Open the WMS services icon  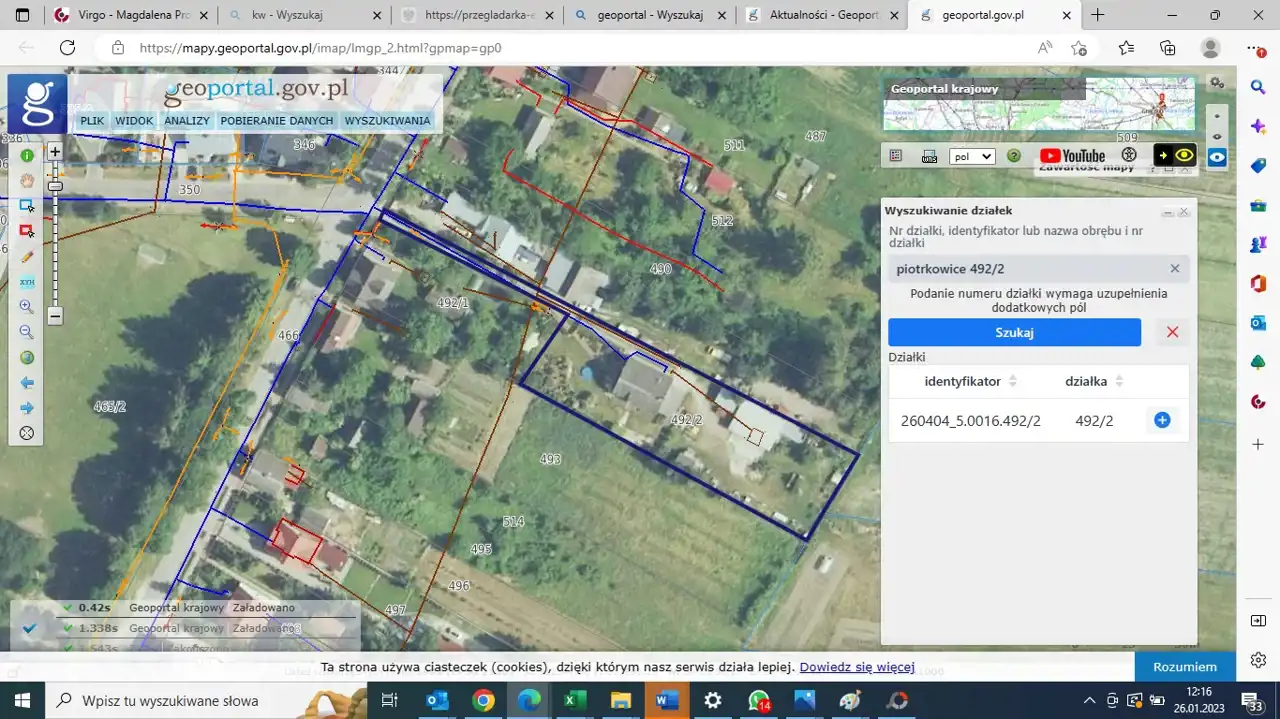click(929, 156)
